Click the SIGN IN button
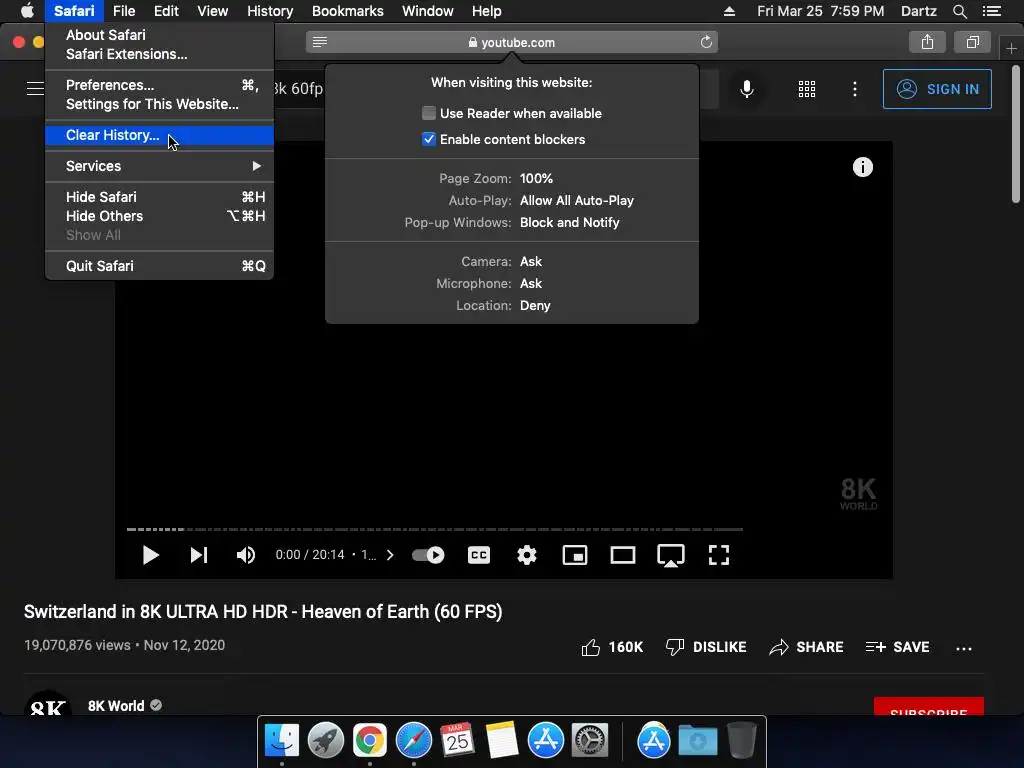The width and height of the screenshot is (1024, 768). pyautogui.click(x=936, y=89)
